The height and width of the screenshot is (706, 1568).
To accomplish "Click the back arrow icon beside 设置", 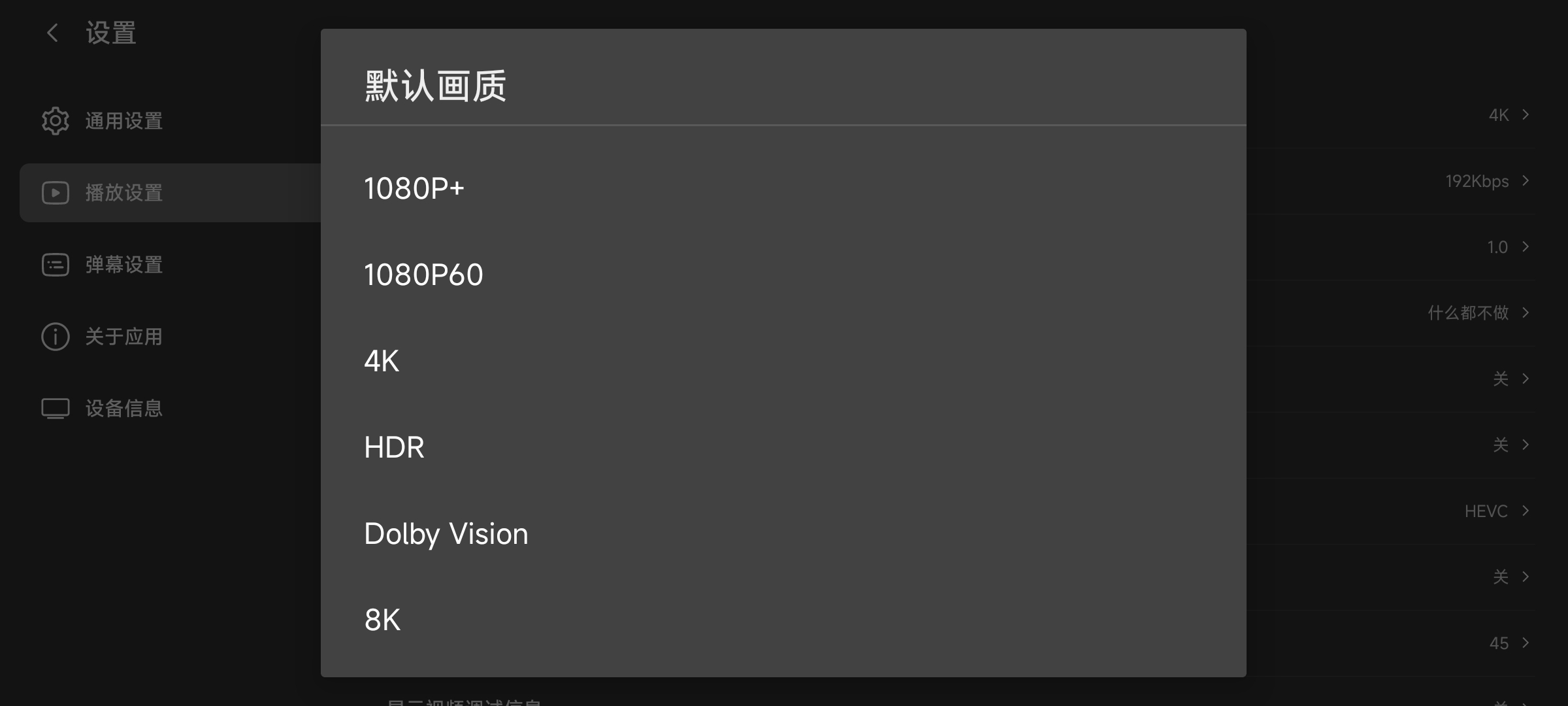I will pyautogui.click(x=53, y=33).
